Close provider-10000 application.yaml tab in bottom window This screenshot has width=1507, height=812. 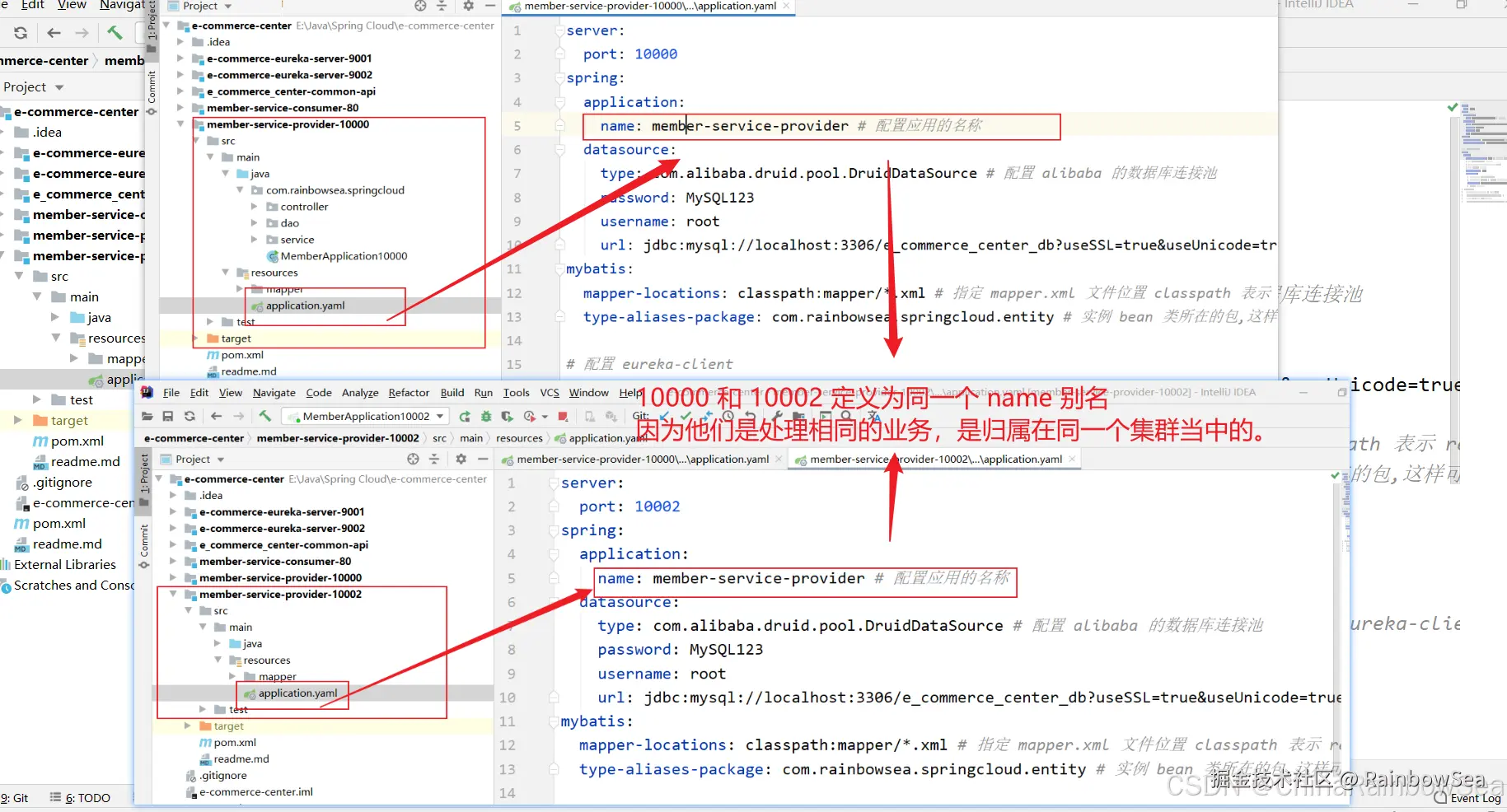point(779,459)
